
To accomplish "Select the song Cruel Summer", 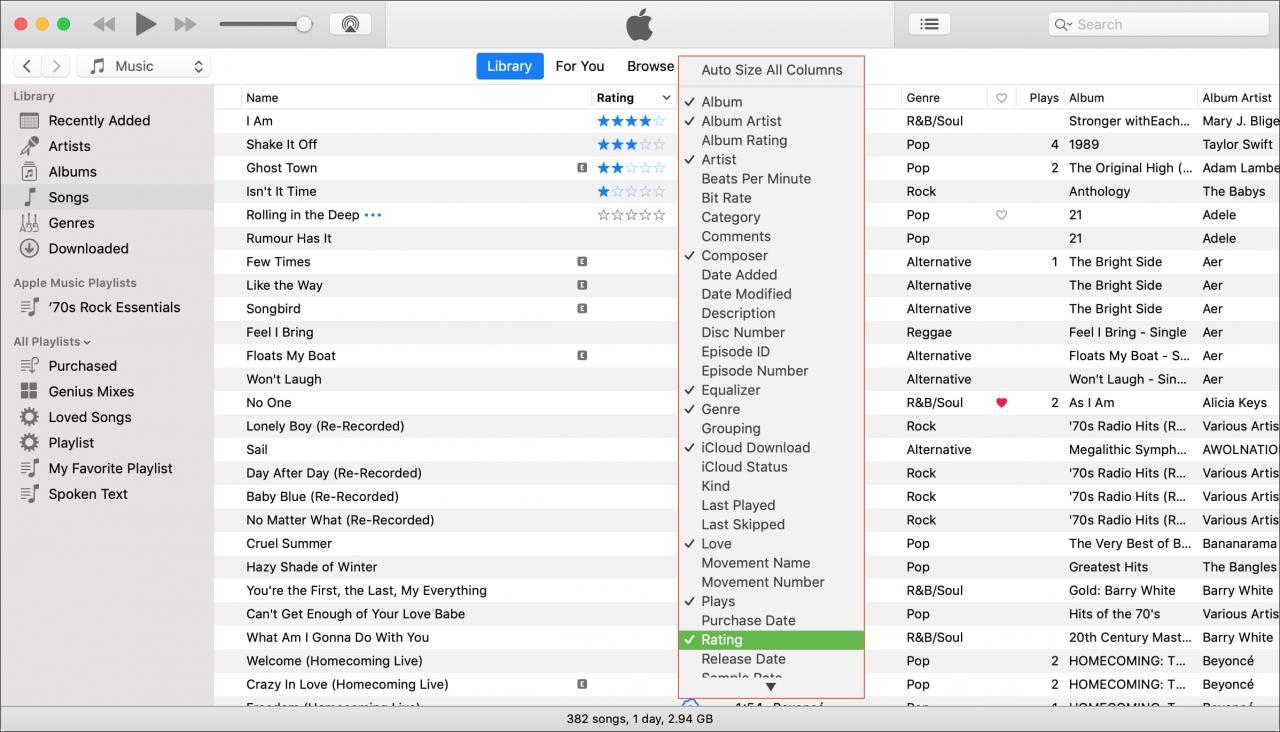I will point(288,543).
